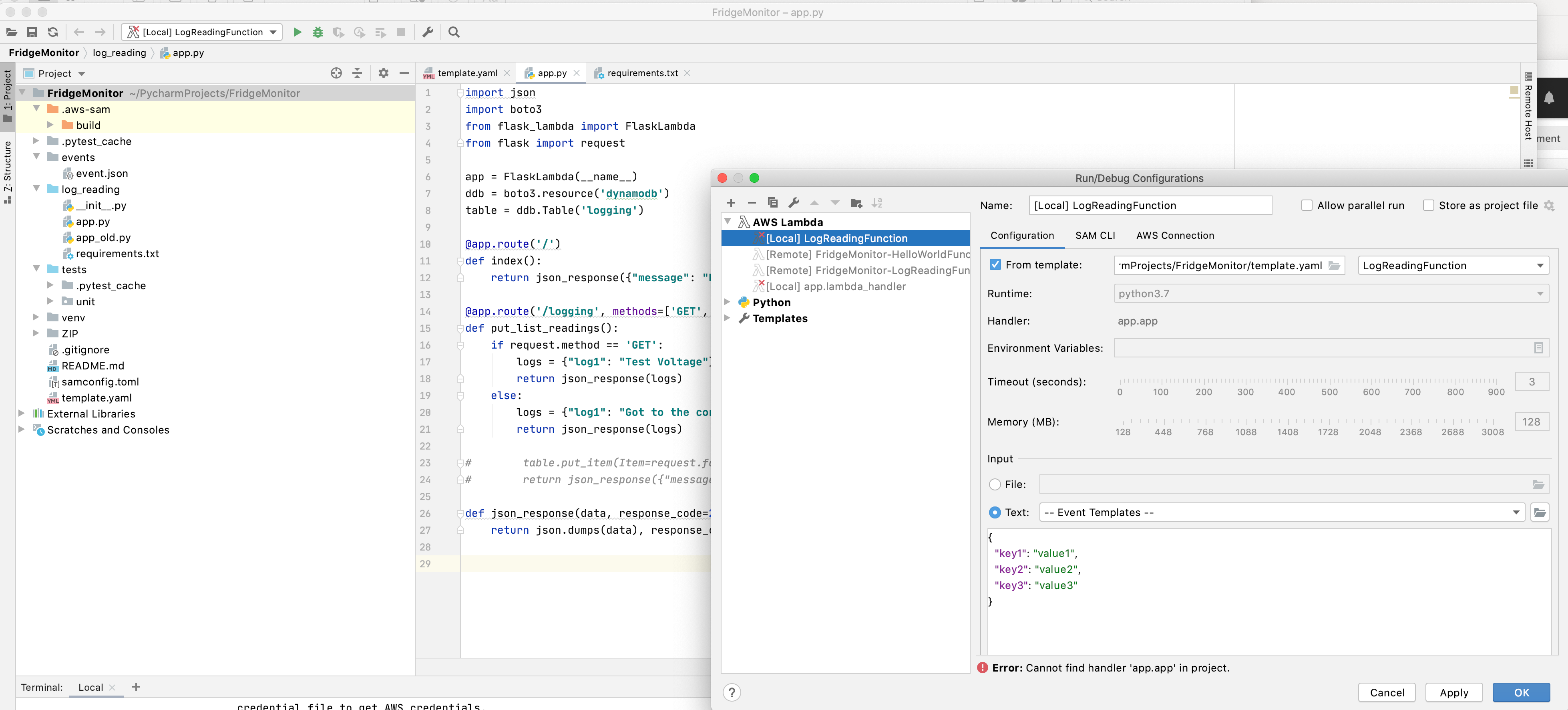Edit the configuration Name field
Viewport: 1568px width, 710px height.
pos(1150,205)
